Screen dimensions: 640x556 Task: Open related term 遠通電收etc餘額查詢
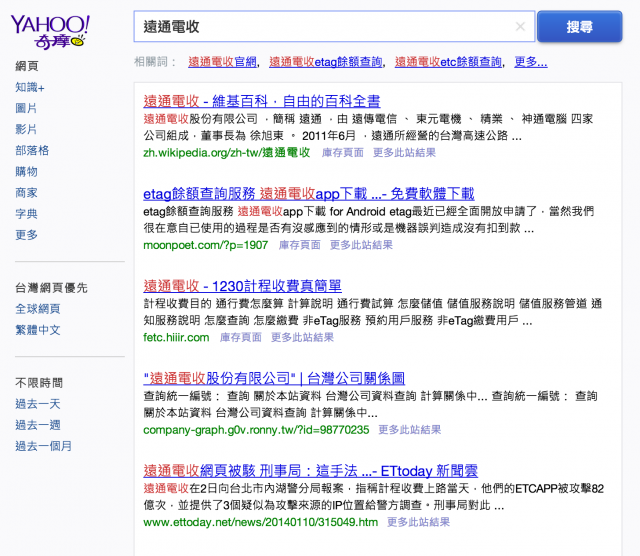pos(448,62)
